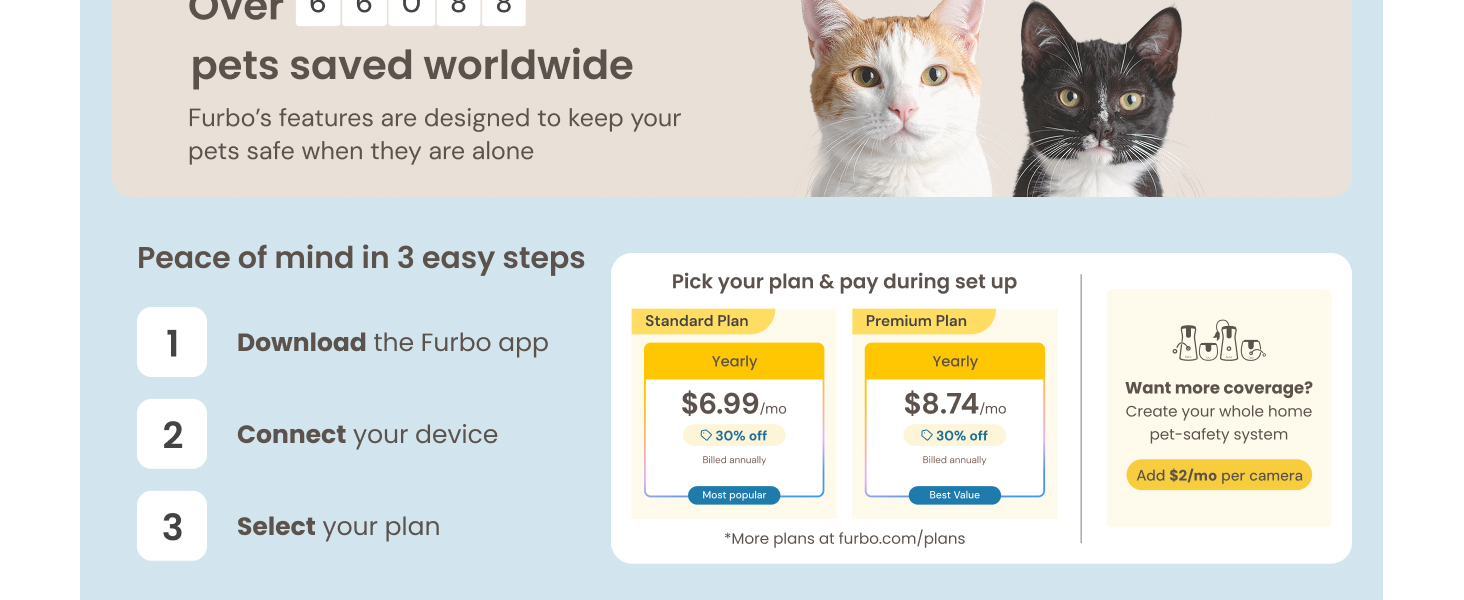Click the first pets saved counter digit
1464x600 pixels.
pos(318,10)
